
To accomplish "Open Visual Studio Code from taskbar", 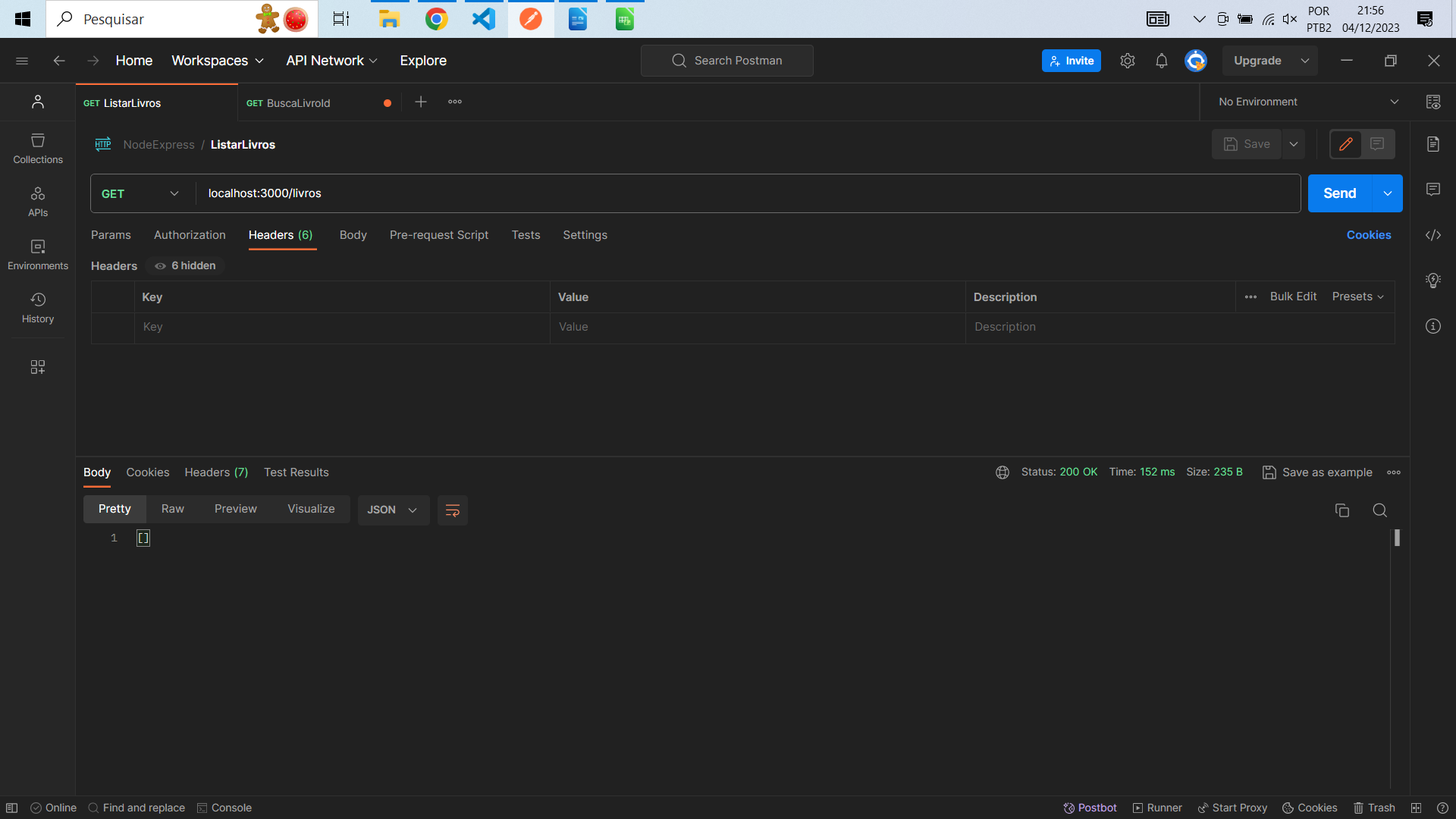I will (x=484, y=19).
